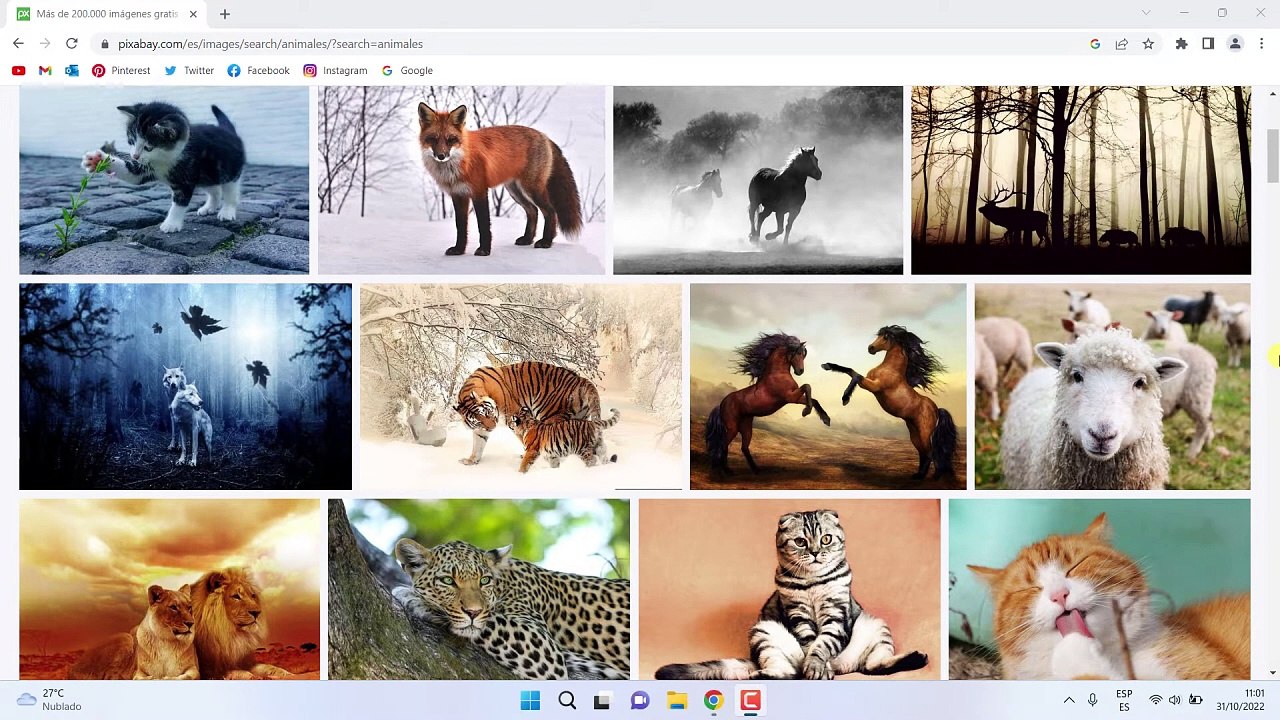Open a new browser tab
Screen dimensions: 1280x720
(225, 14)
